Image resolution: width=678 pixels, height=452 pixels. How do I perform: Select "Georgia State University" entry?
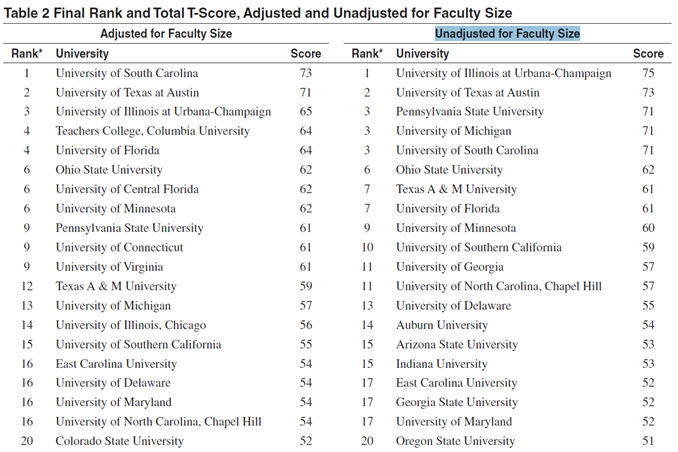pos(457,402)
